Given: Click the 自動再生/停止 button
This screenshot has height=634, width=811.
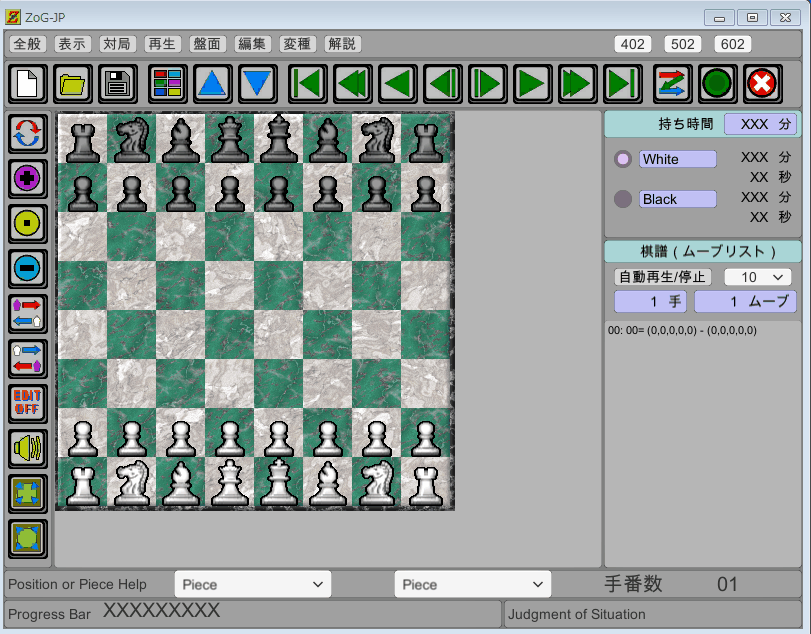Looking at the screenshot, I should pyautogui.click(x=663, y=277).
